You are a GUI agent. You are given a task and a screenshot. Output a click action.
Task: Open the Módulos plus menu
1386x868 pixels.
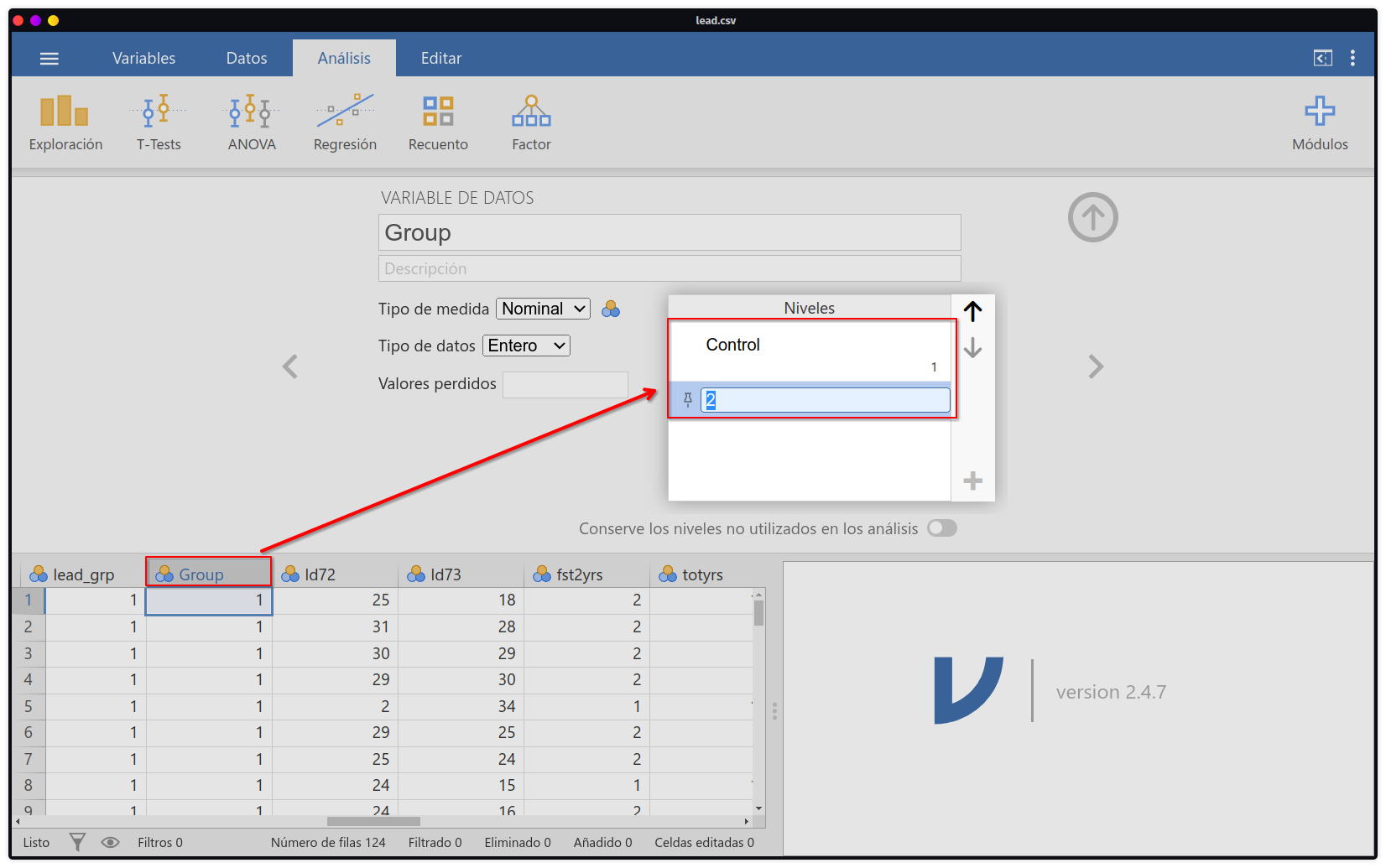1320,122
